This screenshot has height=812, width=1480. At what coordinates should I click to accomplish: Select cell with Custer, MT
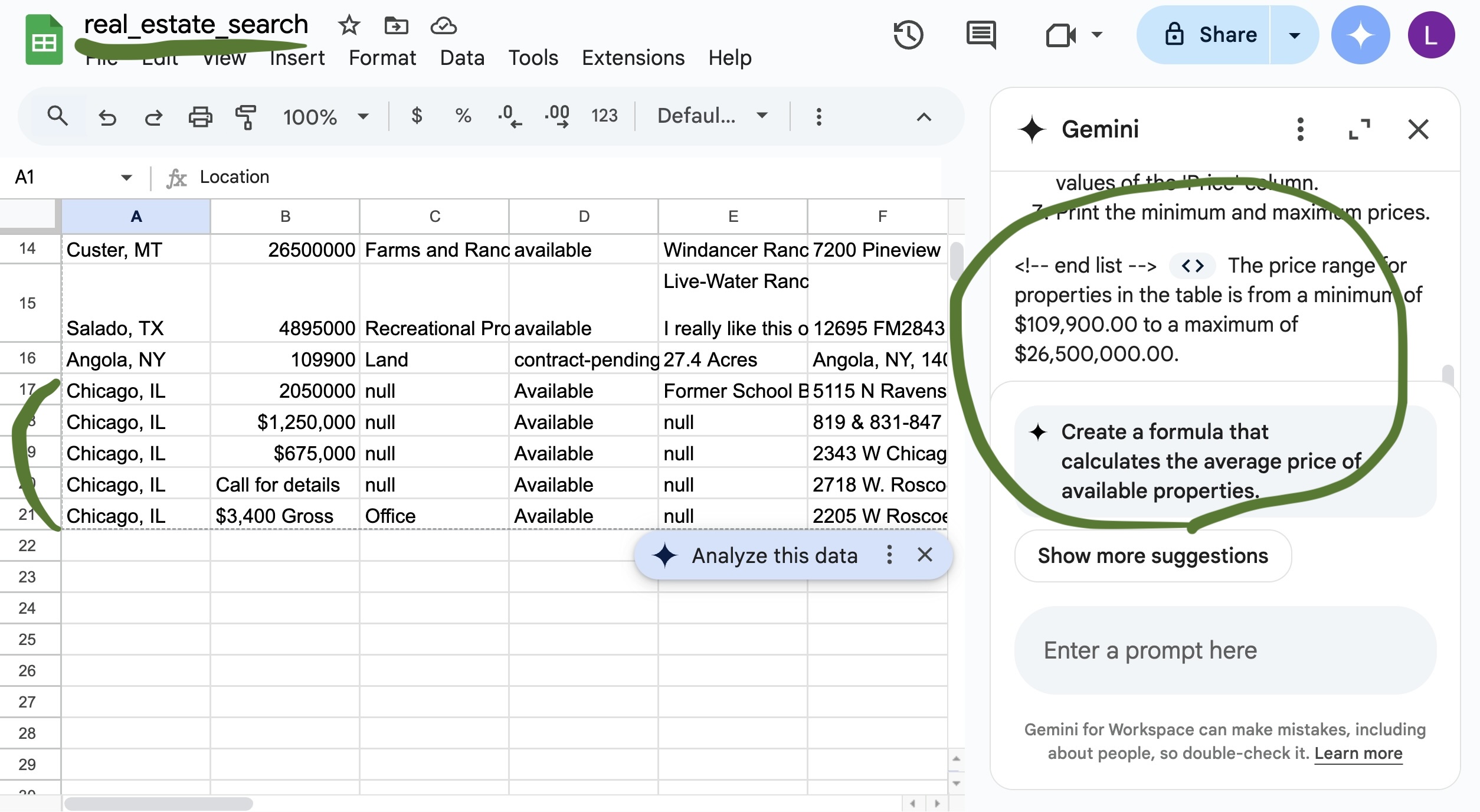136,250
